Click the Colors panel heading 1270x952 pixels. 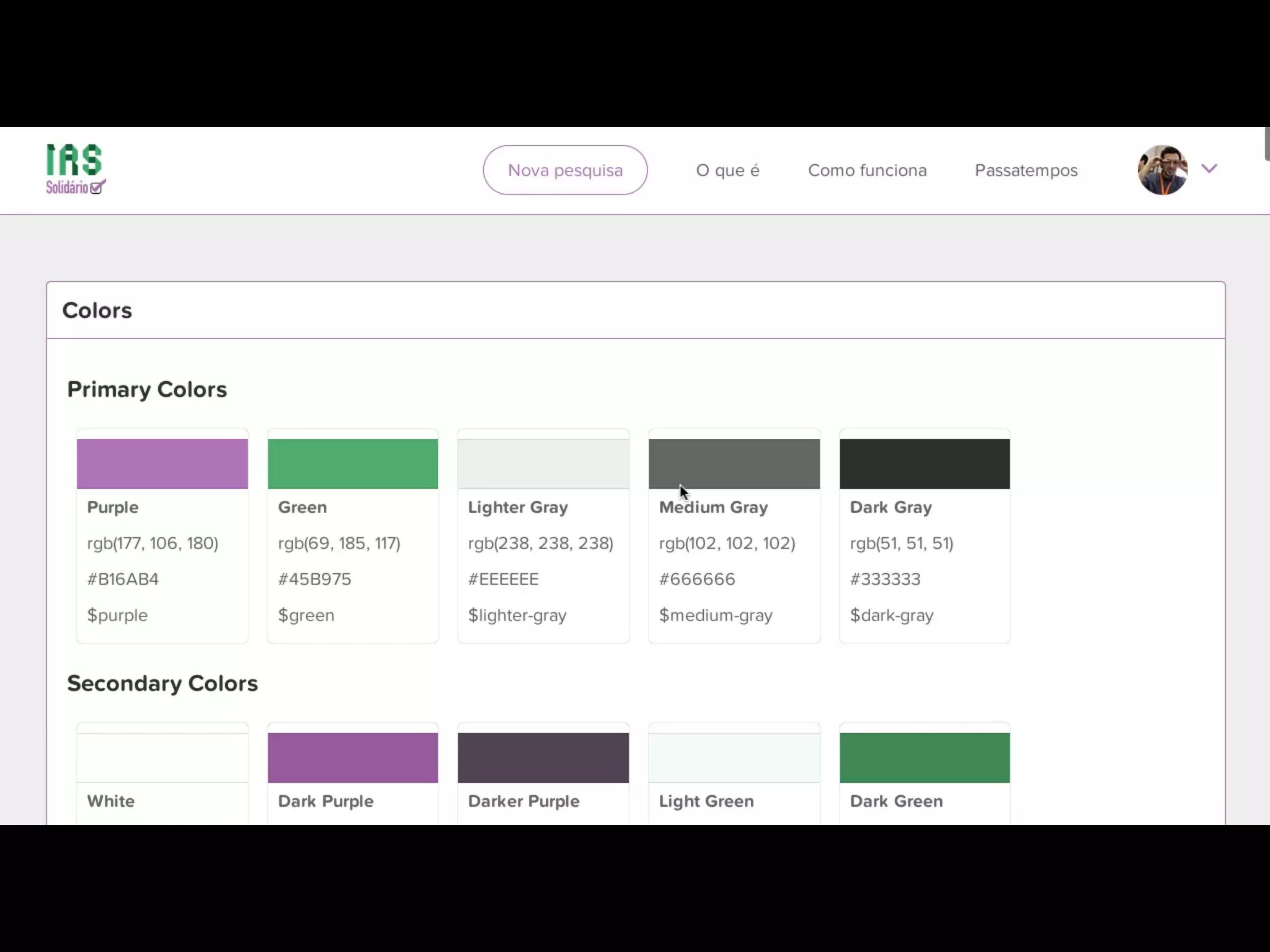click(97, 310)
